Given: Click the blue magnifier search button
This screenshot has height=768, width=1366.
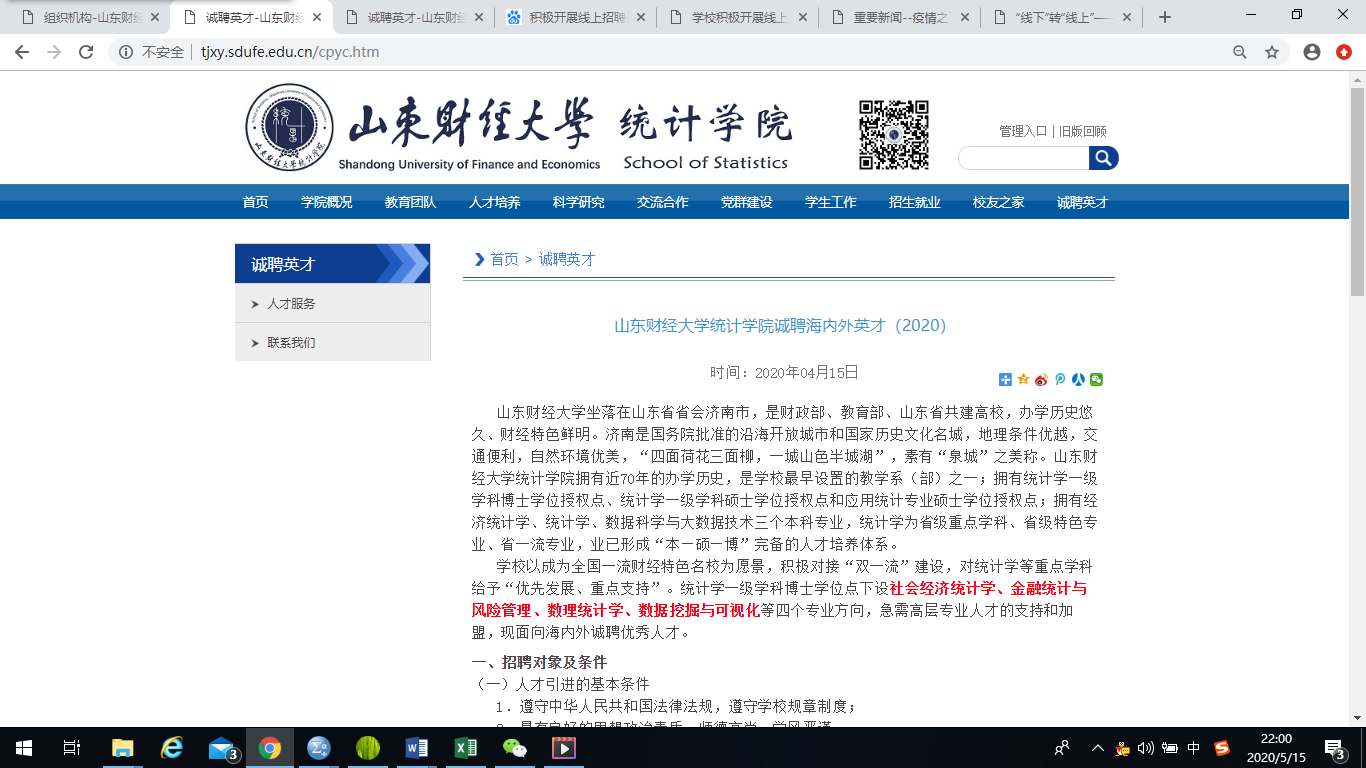Looking at the screenshot, I should pos(1103,158).
